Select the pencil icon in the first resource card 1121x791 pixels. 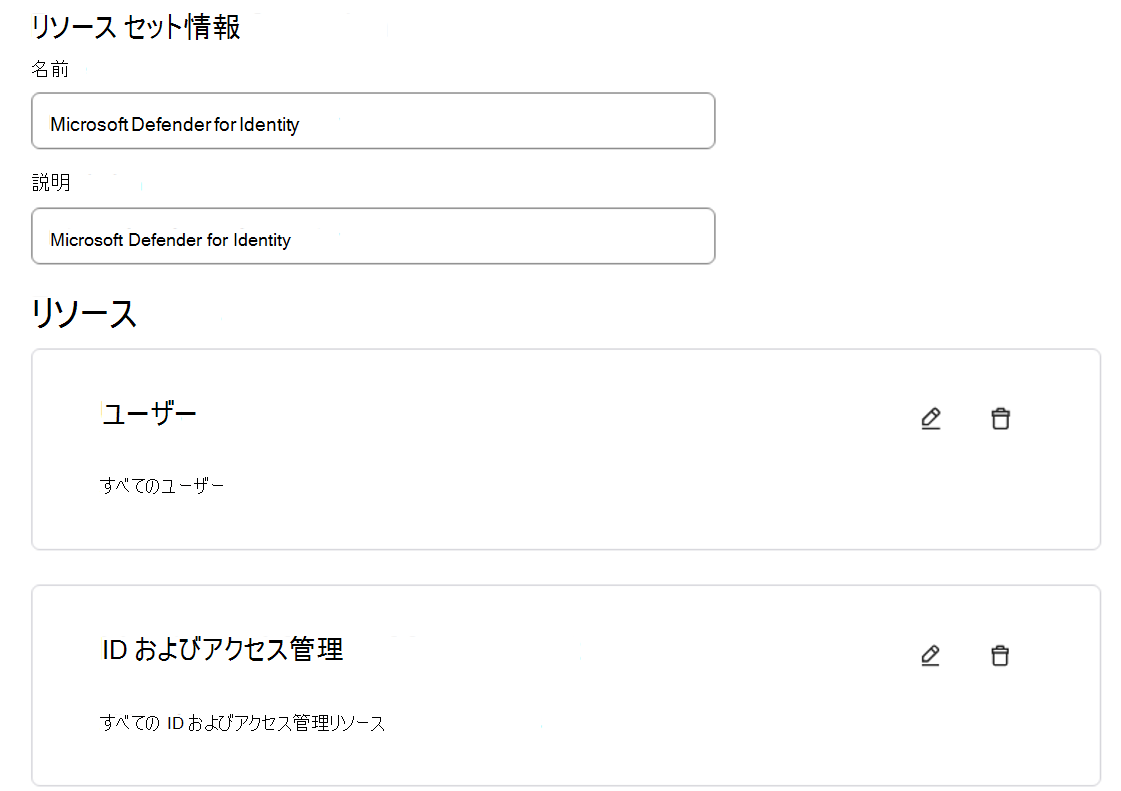click(x=930, y=418)
